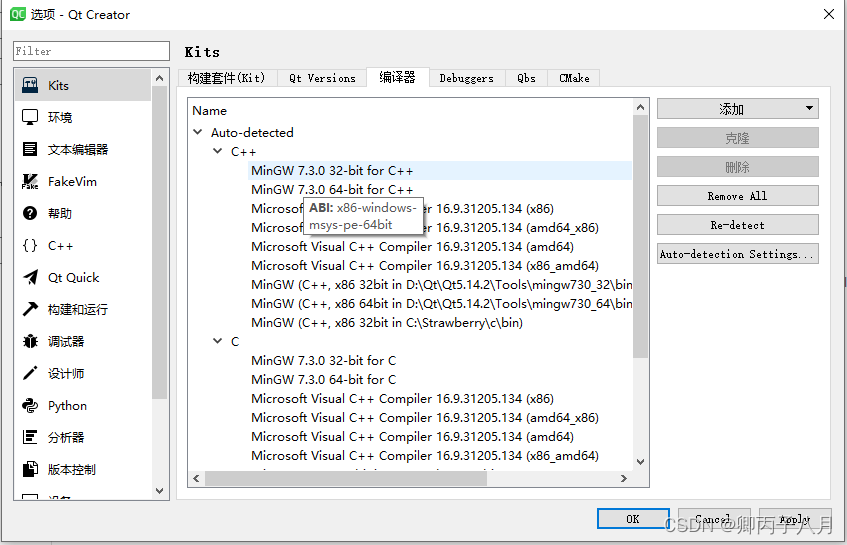
Task: Click inside the Filter input field
Action: tap(91, 51)
